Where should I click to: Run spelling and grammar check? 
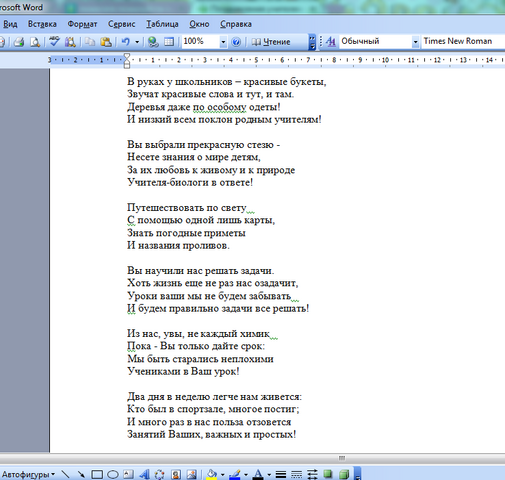[x=54, y=42]
